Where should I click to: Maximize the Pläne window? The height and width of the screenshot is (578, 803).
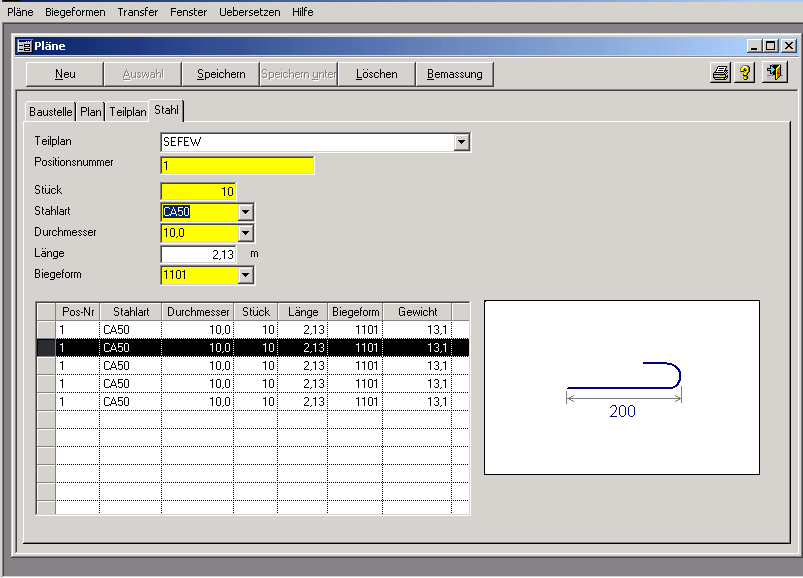[x=770, y=46]
